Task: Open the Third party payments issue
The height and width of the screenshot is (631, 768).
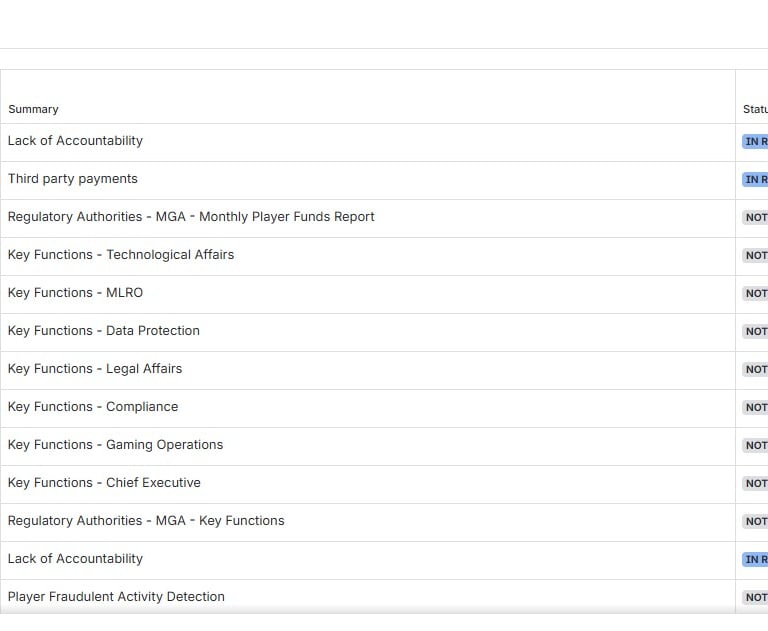Action: coord(73,179)
